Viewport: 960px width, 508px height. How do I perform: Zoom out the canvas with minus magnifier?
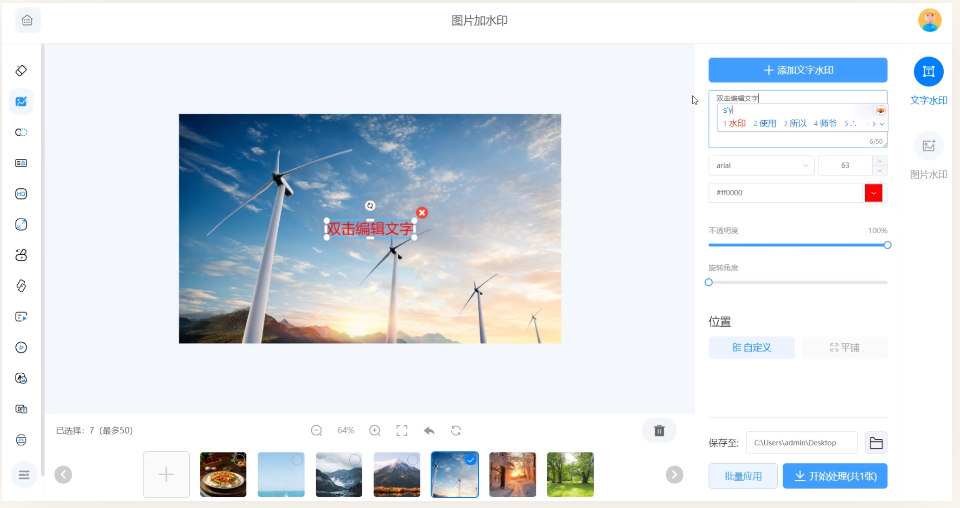click(x=317, y=431)
